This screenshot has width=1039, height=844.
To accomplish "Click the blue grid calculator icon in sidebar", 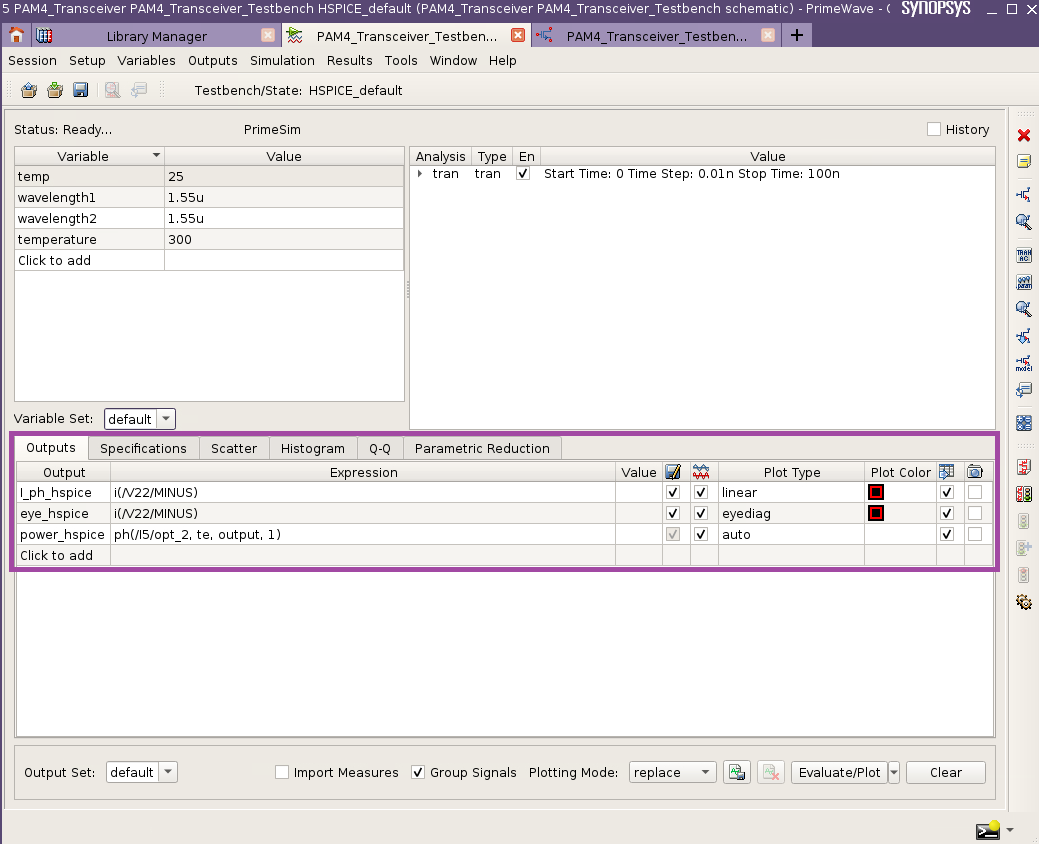I will [1024, 423].
